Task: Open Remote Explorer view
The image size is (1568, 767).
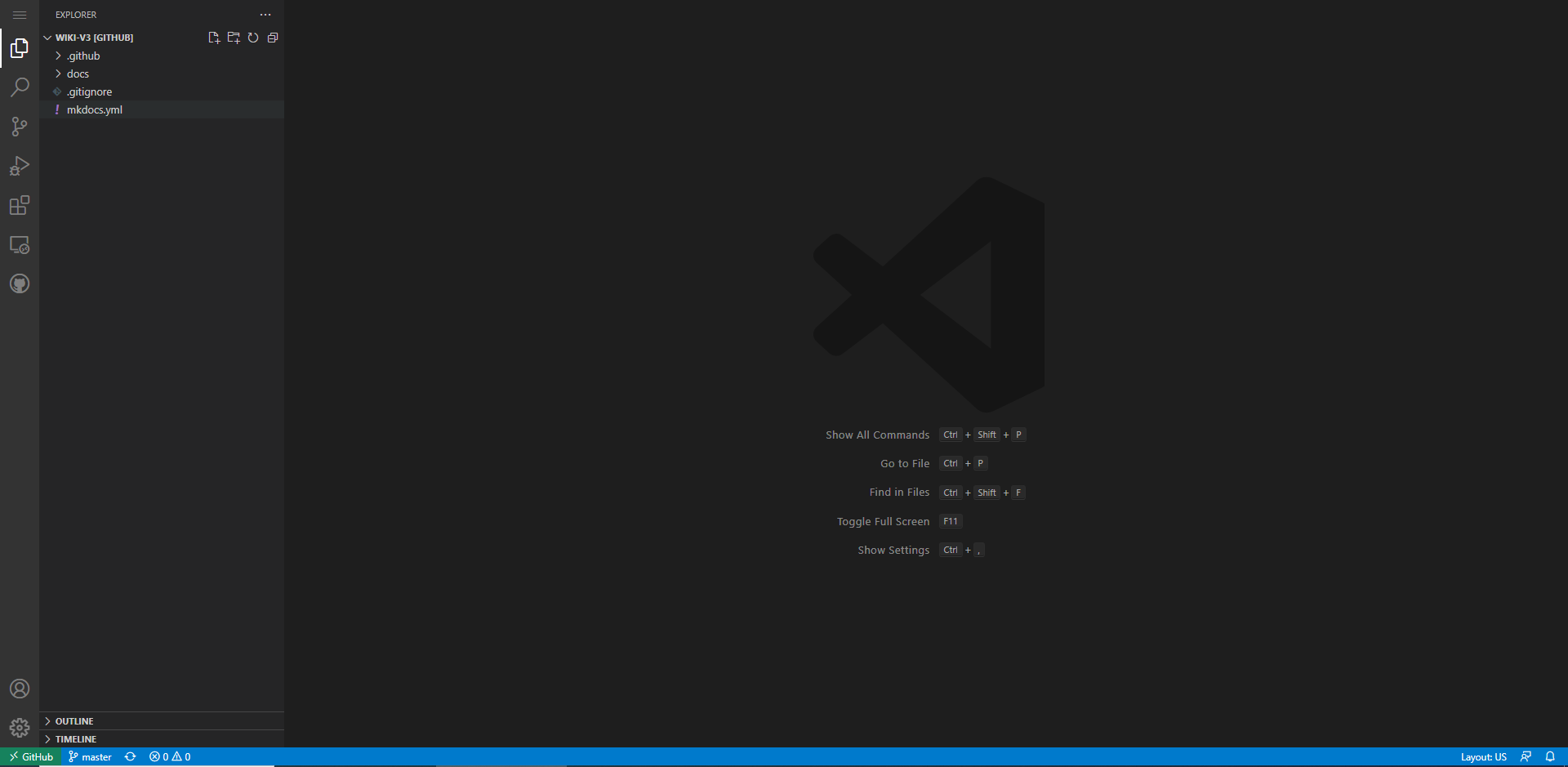Action: pos(20,245)
